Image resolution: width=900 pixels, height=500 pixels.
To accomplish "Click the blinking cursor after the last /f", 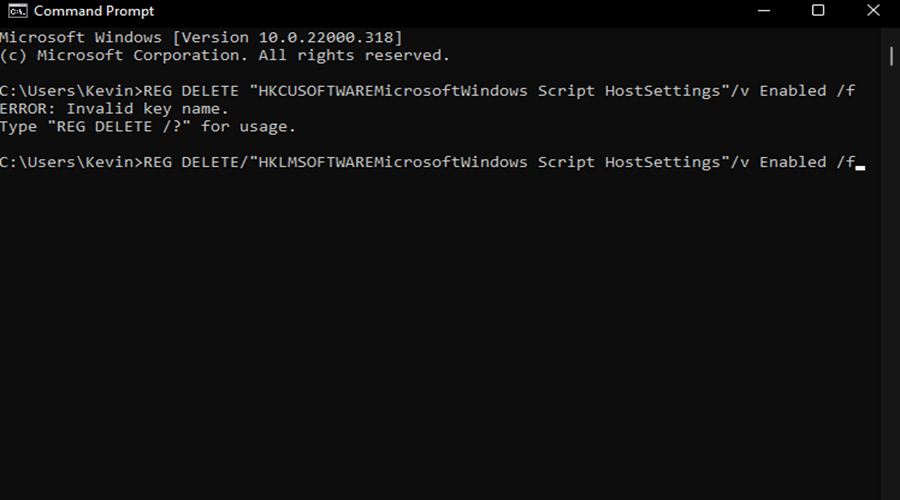I will click(860, 168).
